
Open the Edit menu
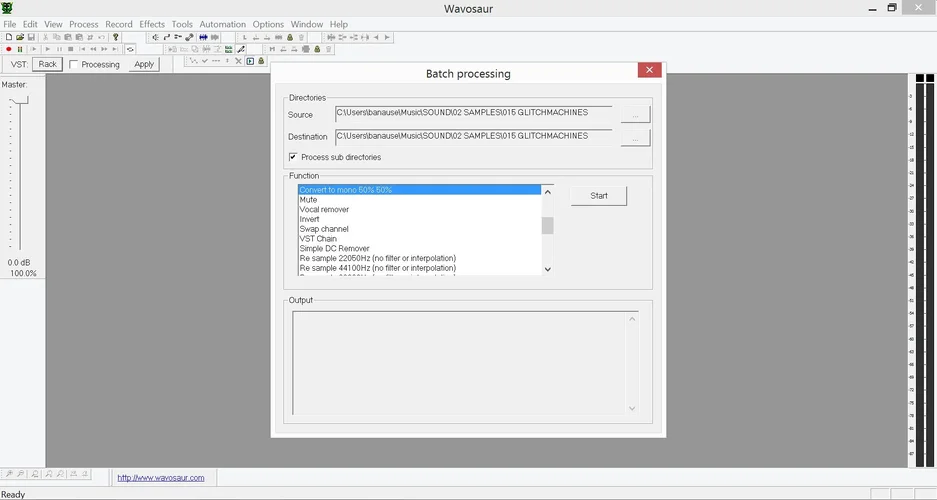30,24
